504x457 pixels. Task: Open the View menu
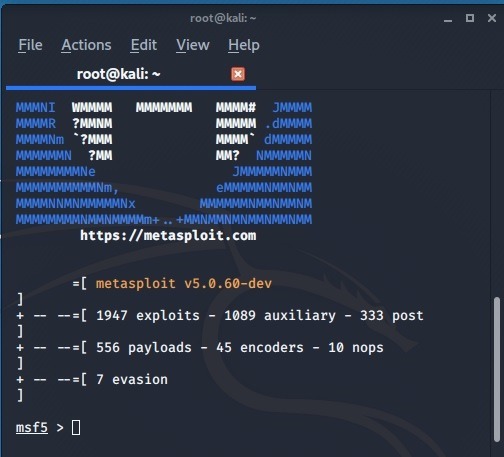pos(193,45)
